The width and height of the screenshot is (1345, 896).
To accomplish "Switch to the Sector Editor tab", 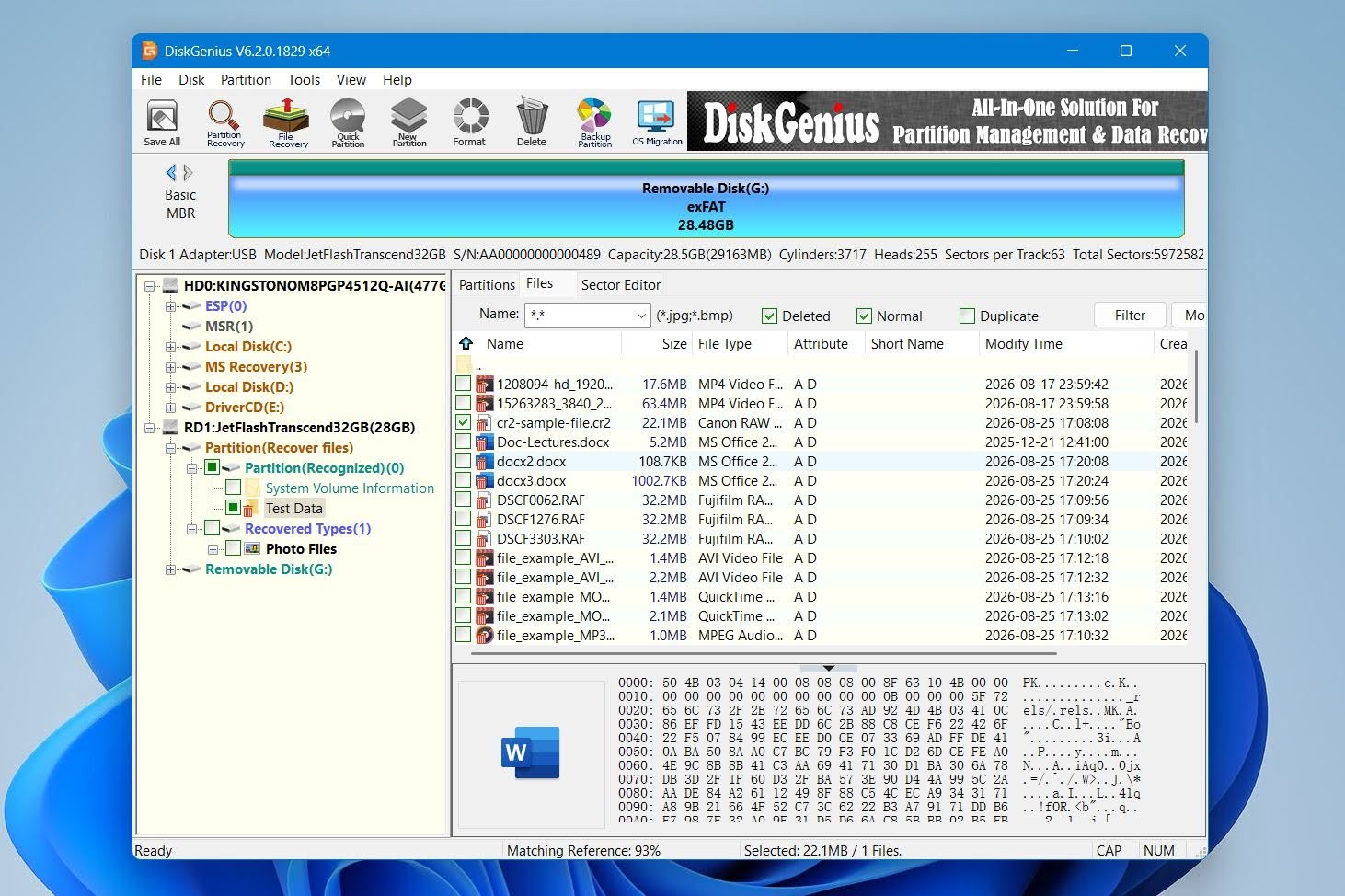I will pos(621,285).
